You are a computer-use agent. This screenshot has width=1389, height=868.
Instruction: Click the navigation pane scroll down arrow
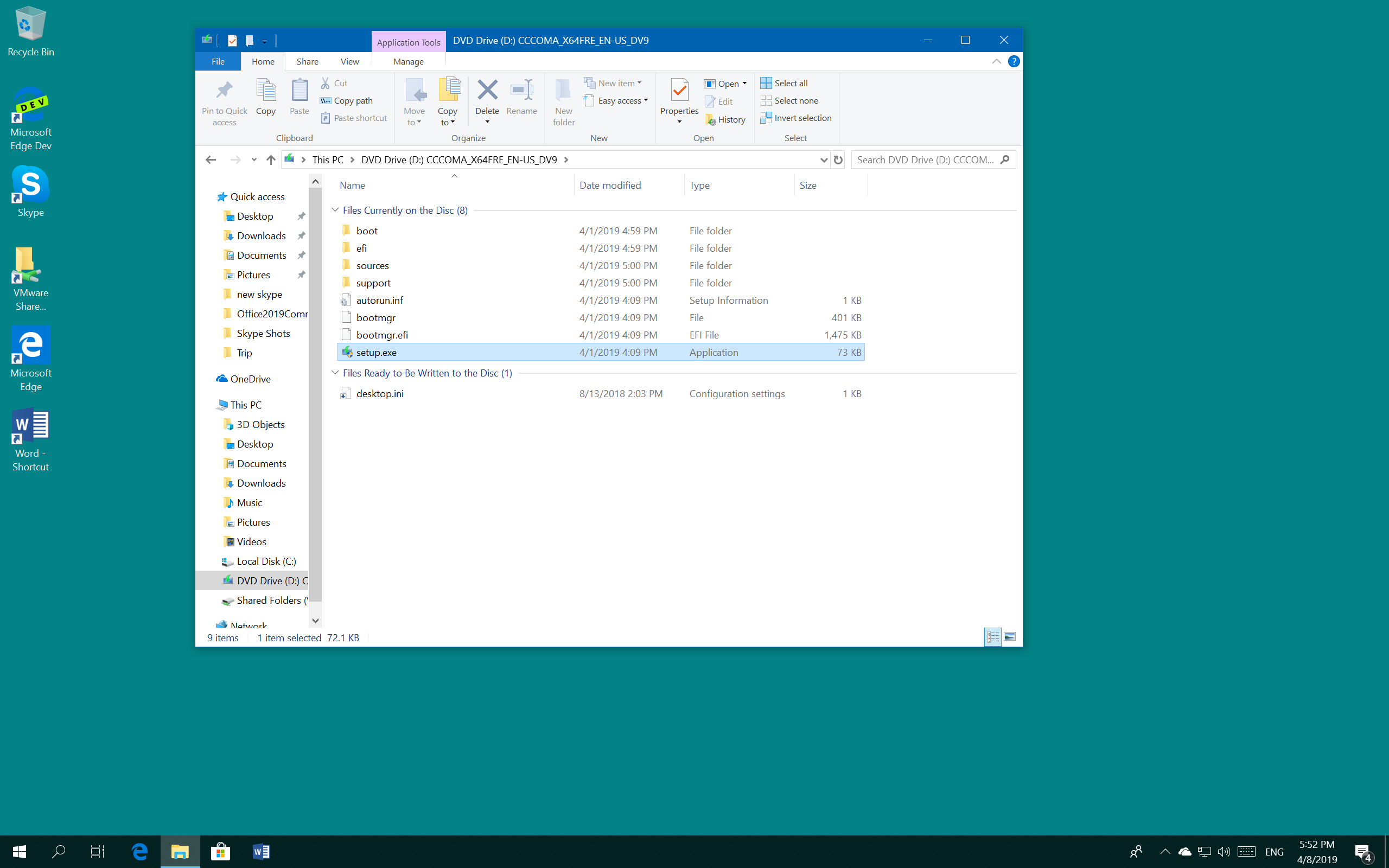315,621
